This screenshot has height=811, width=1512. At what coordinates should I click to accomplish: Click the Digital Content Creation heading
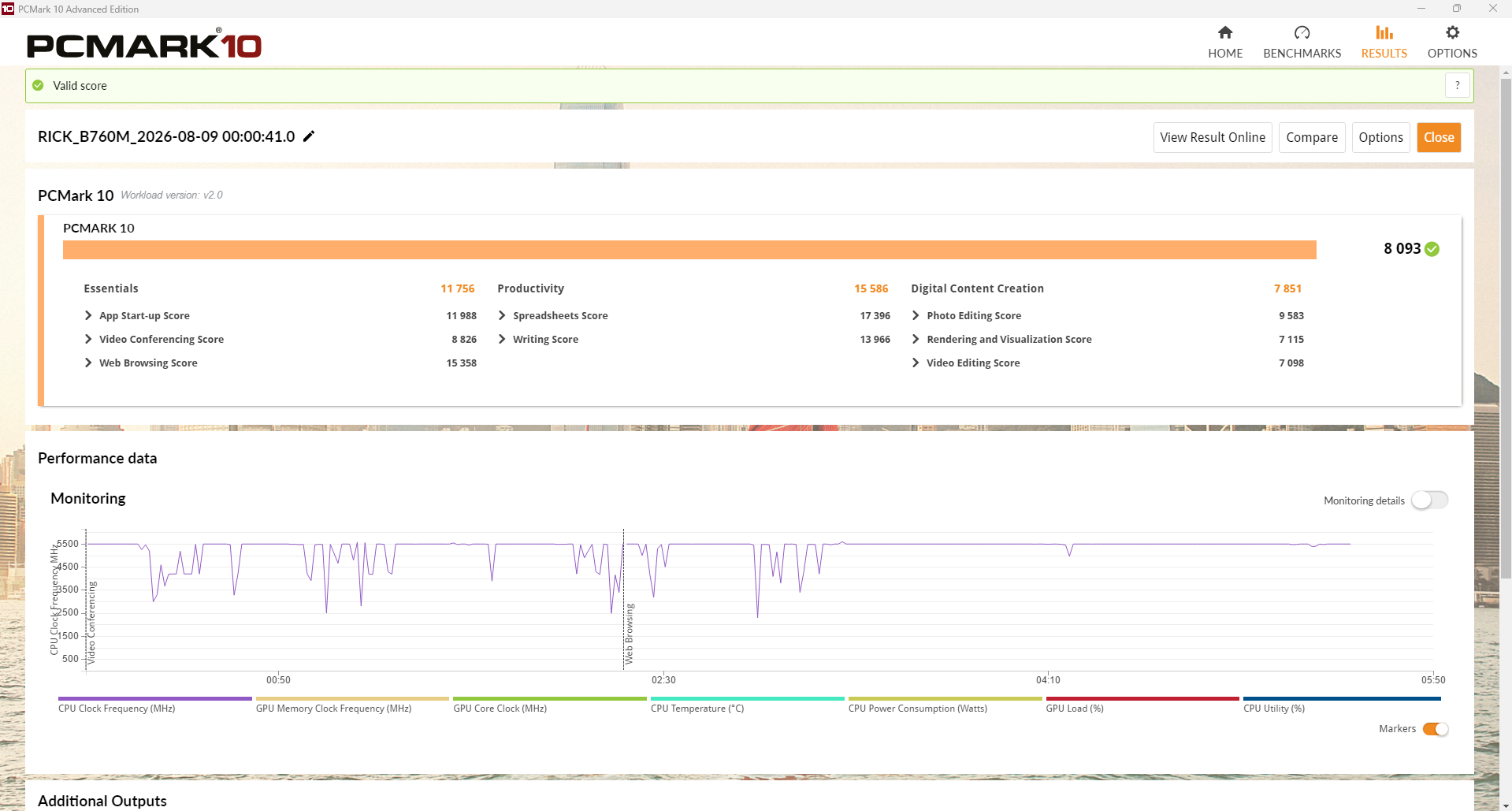click(978, 288)
